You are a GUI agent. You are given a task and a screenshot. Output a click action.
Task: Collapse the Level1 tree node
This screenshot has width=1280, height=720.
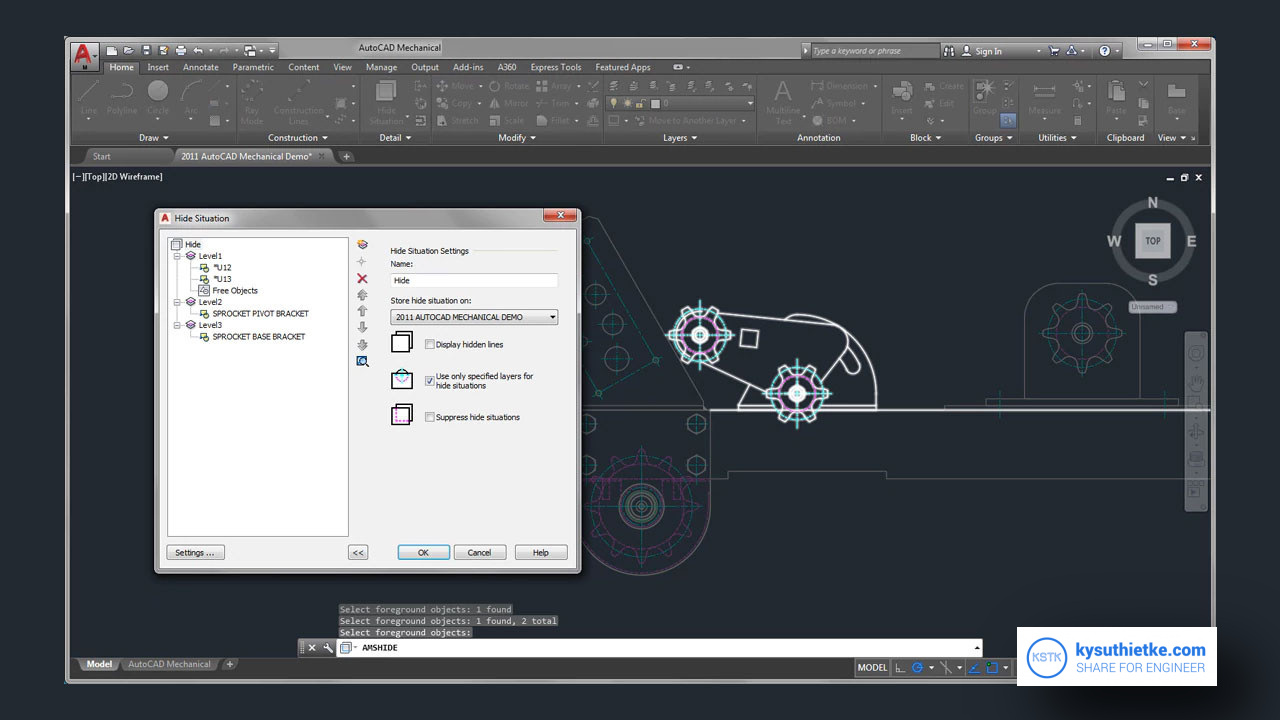pos(176,255)
